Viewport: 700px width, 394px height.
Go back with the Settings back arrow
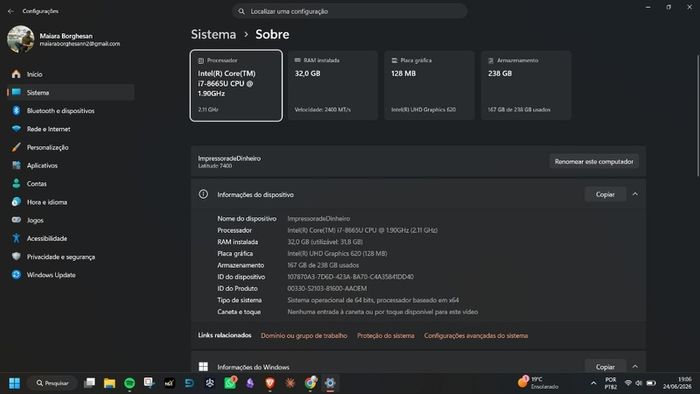(11, 11)
